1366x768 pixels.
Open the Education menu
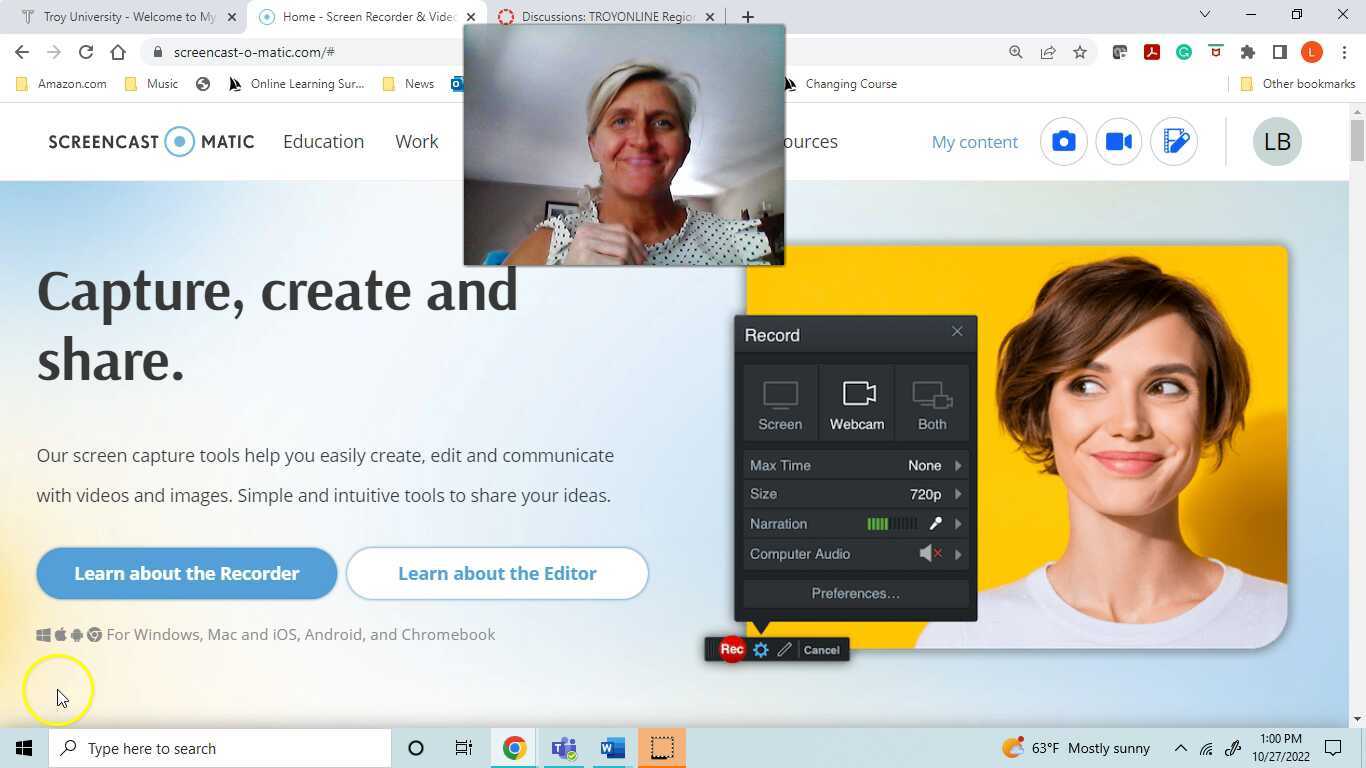323,142
